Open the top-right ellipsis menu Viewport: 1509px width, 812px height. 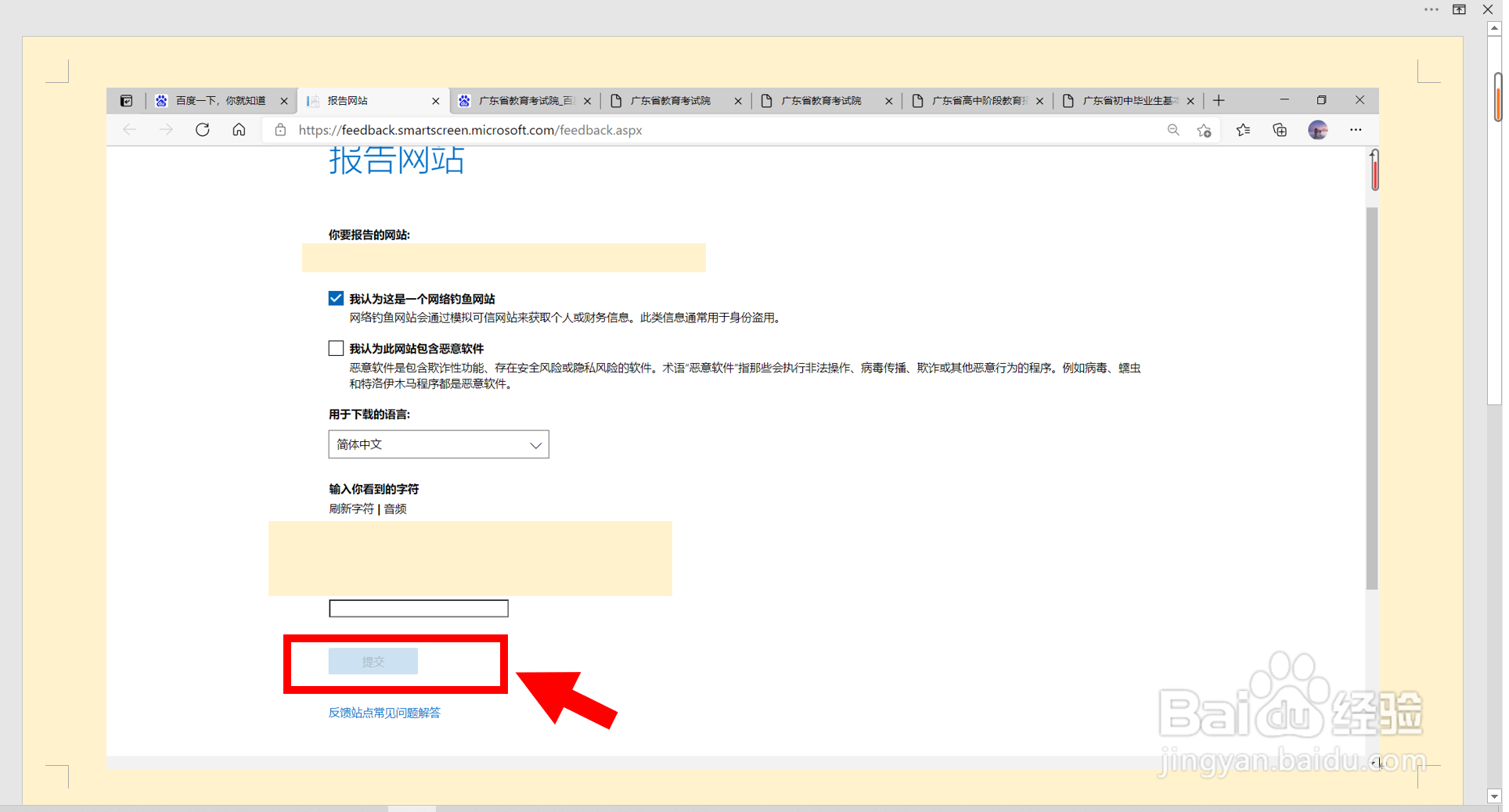tap(1432, 9)
